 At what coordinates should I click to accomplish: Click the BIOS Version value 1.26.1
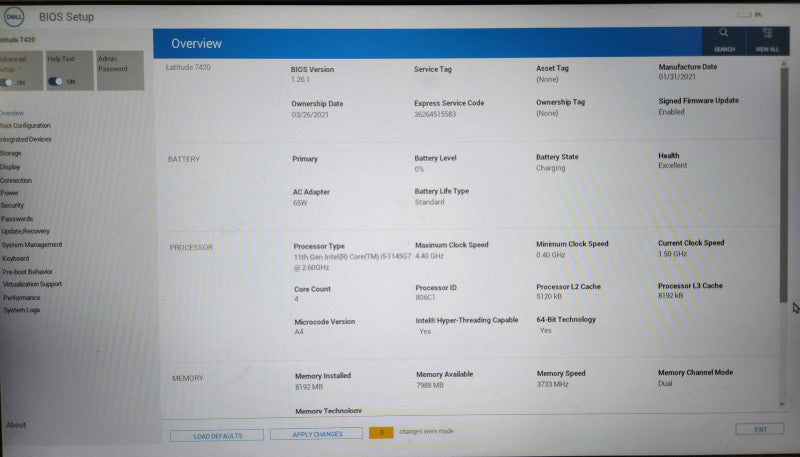coord(300,80)
